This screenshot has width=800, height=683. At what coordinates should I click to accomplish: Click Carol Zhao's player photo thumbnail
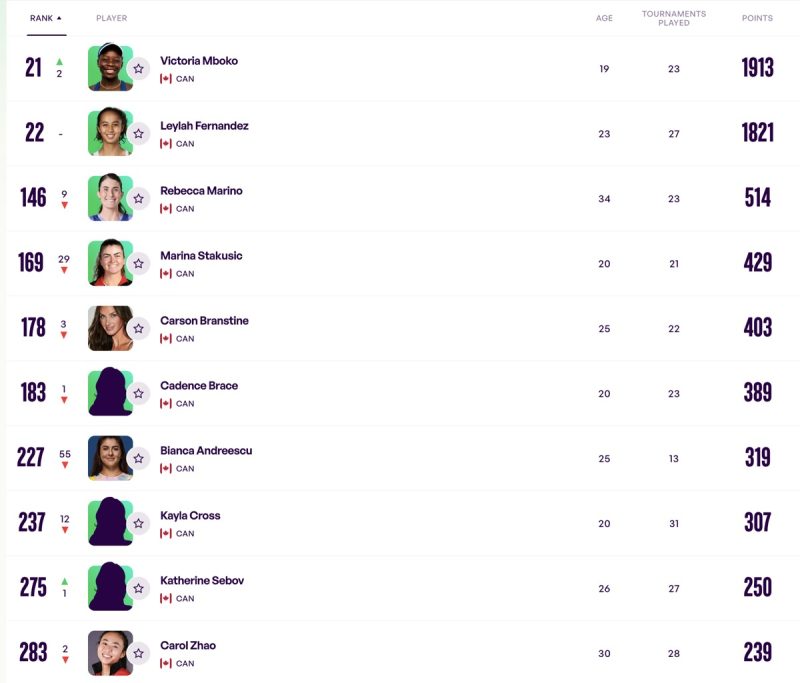click(108, 652)
